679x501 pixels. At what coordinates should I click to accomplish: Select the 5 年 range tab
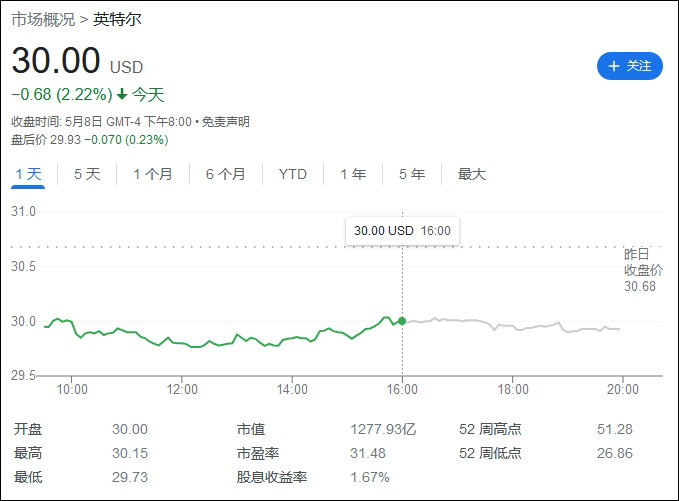(x=412, y=175)
